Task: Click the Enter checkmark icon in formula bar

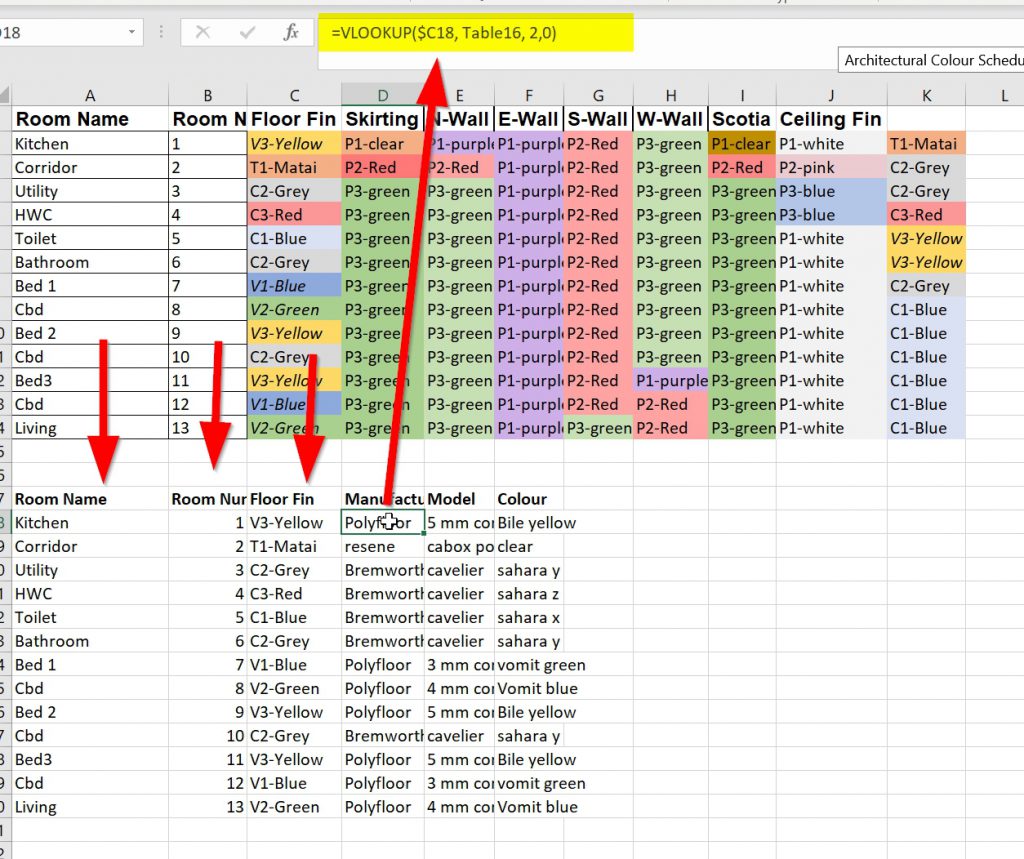Action: click(x=247, y=33)
